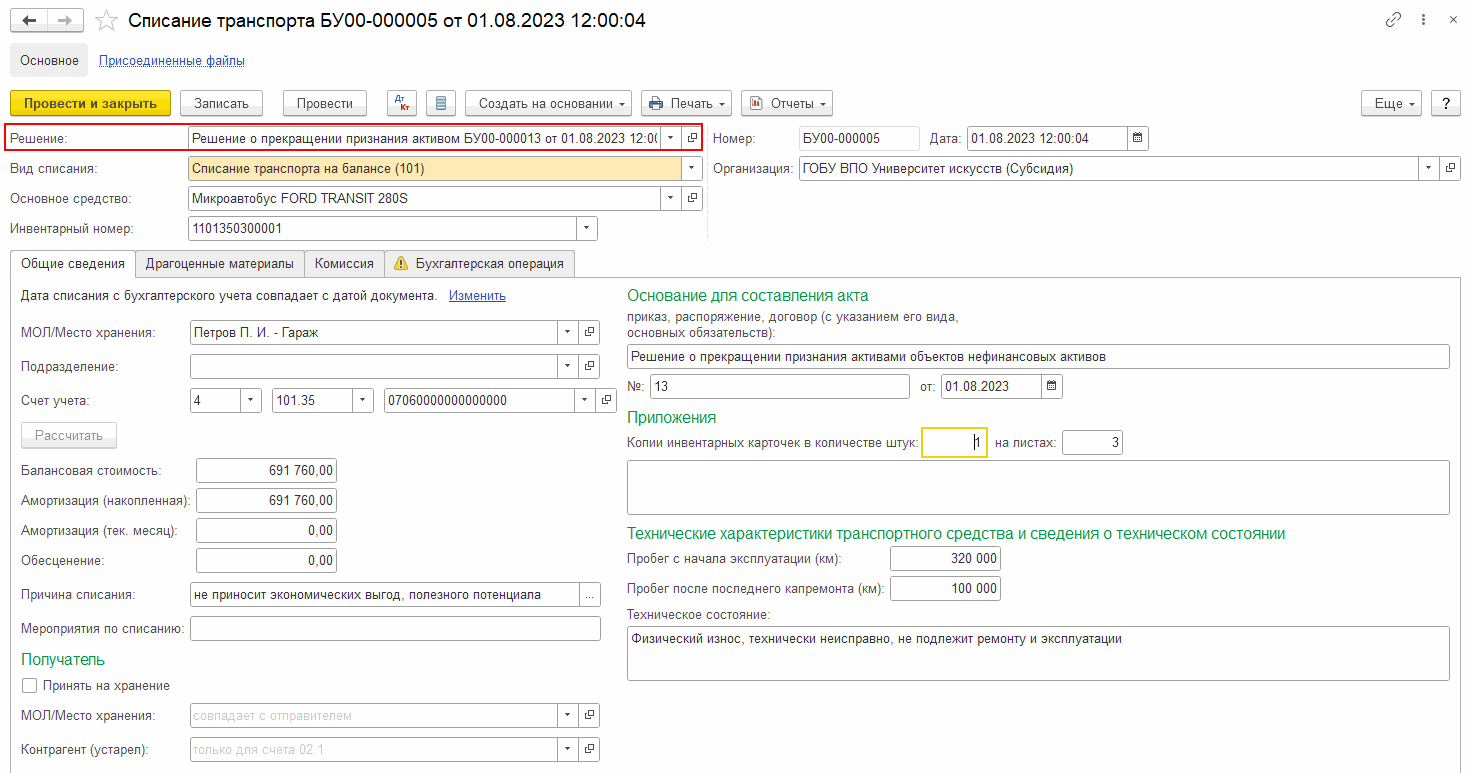Open the Еще menu

coord(1392,103)
